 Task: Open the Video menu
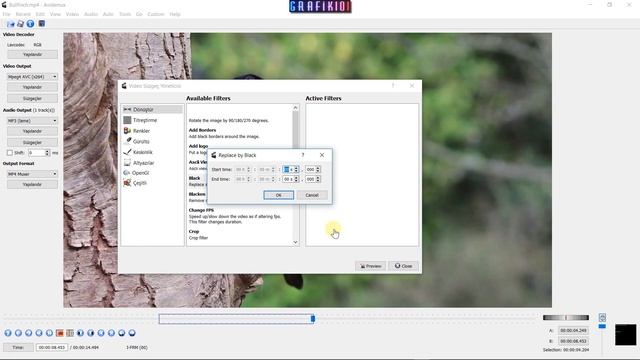(72, 14)
